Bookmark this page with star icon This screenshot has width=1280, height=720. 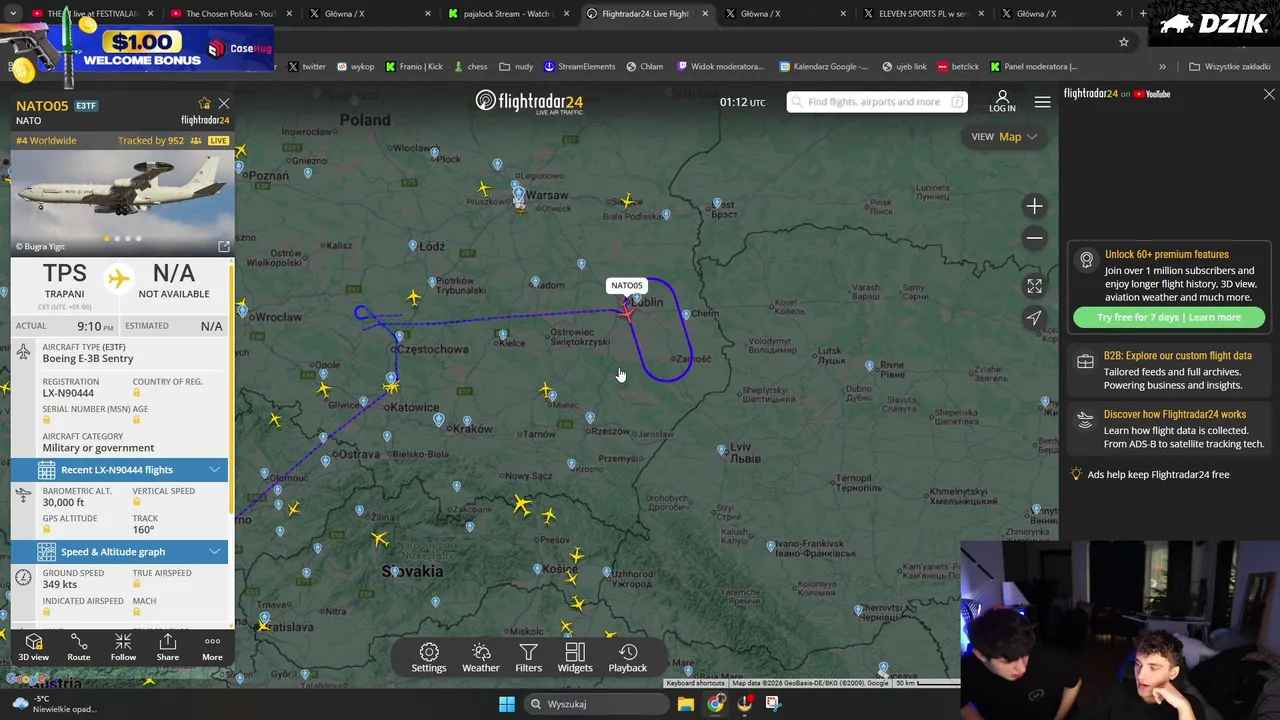(x=1124, y=42)
